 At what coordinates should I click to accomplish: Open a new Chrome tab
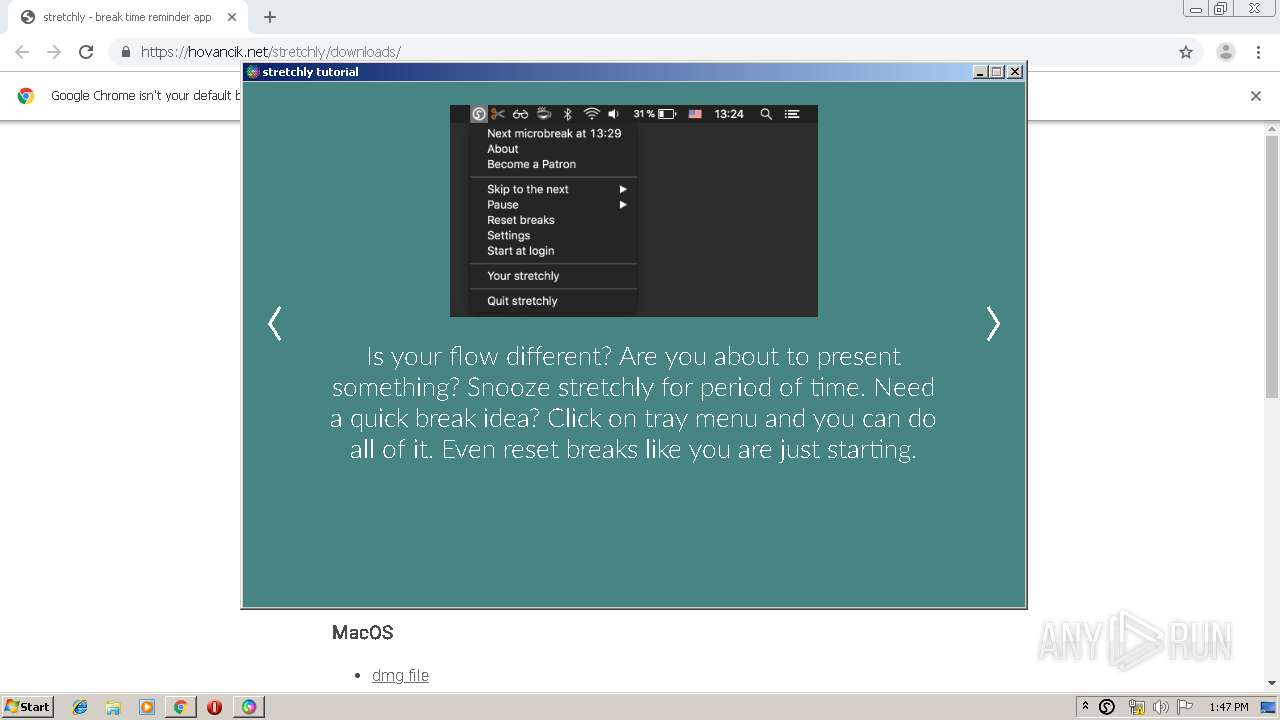point(270,17)
